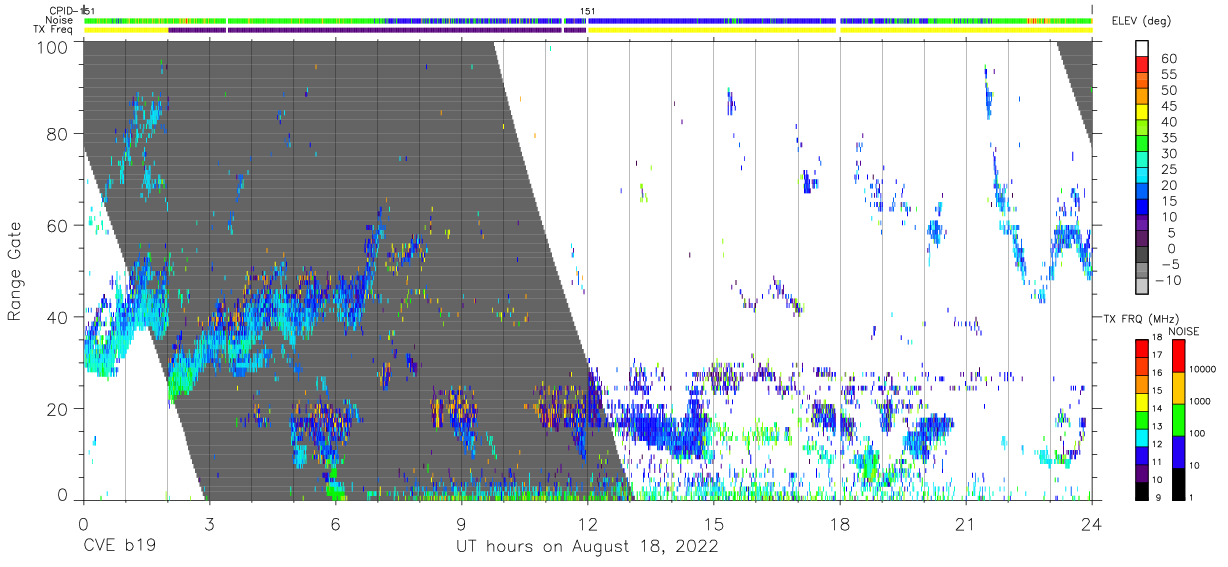Click the green 13-14 MHz swatch in TX FRQ colorbar
Screen dimensions: 1228x567
click(1142, 420)
